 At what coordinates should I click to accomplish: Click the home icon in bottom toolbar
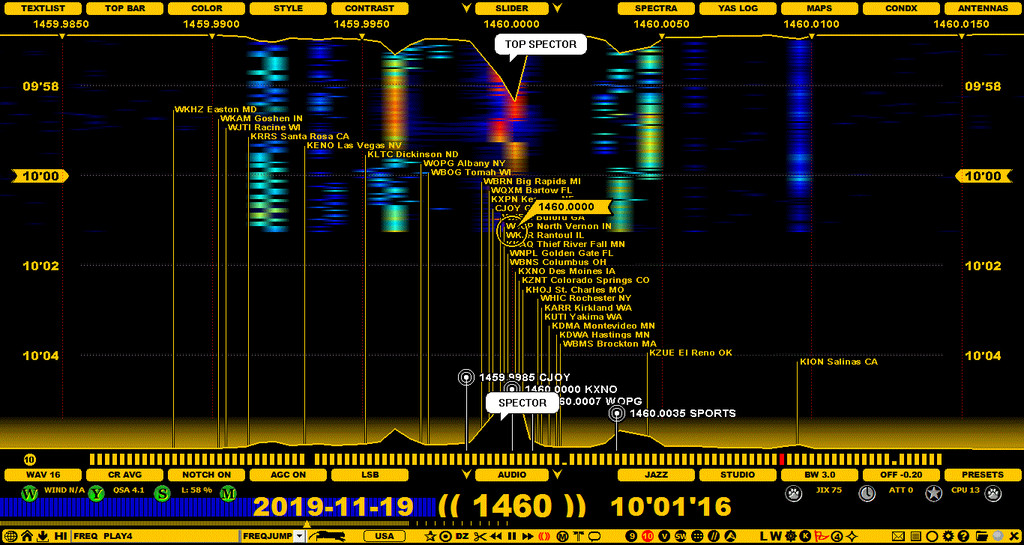tap(27, 536)
